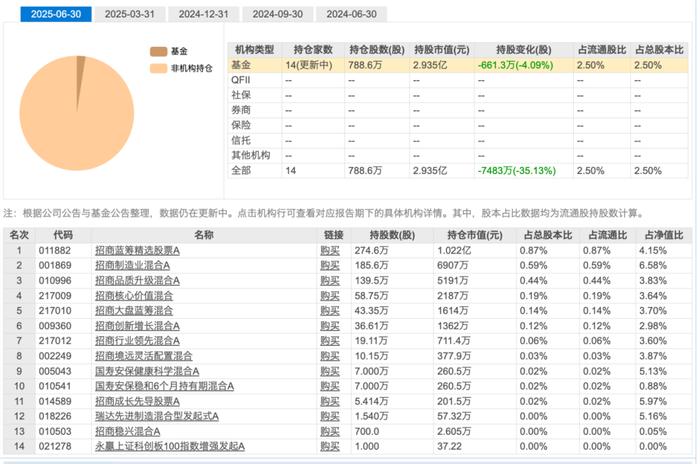Screen dimensions: 700x464
Task: Click the -7483万(-35.13%) change value
Action: coord(517,171)
